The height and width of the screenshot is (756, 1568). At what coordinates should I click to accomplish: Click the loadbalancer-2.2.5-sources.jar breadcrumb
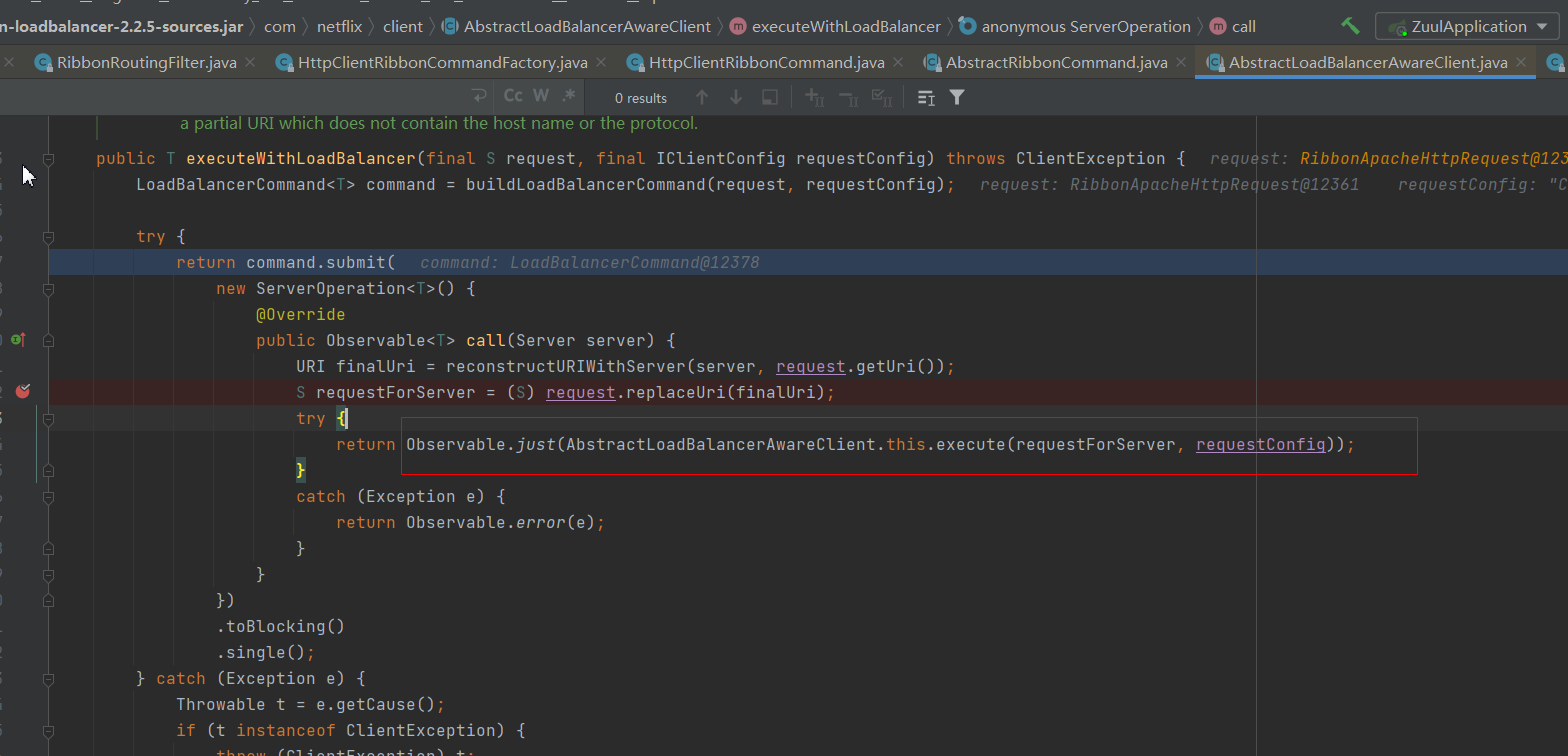(x=122, y=26)
